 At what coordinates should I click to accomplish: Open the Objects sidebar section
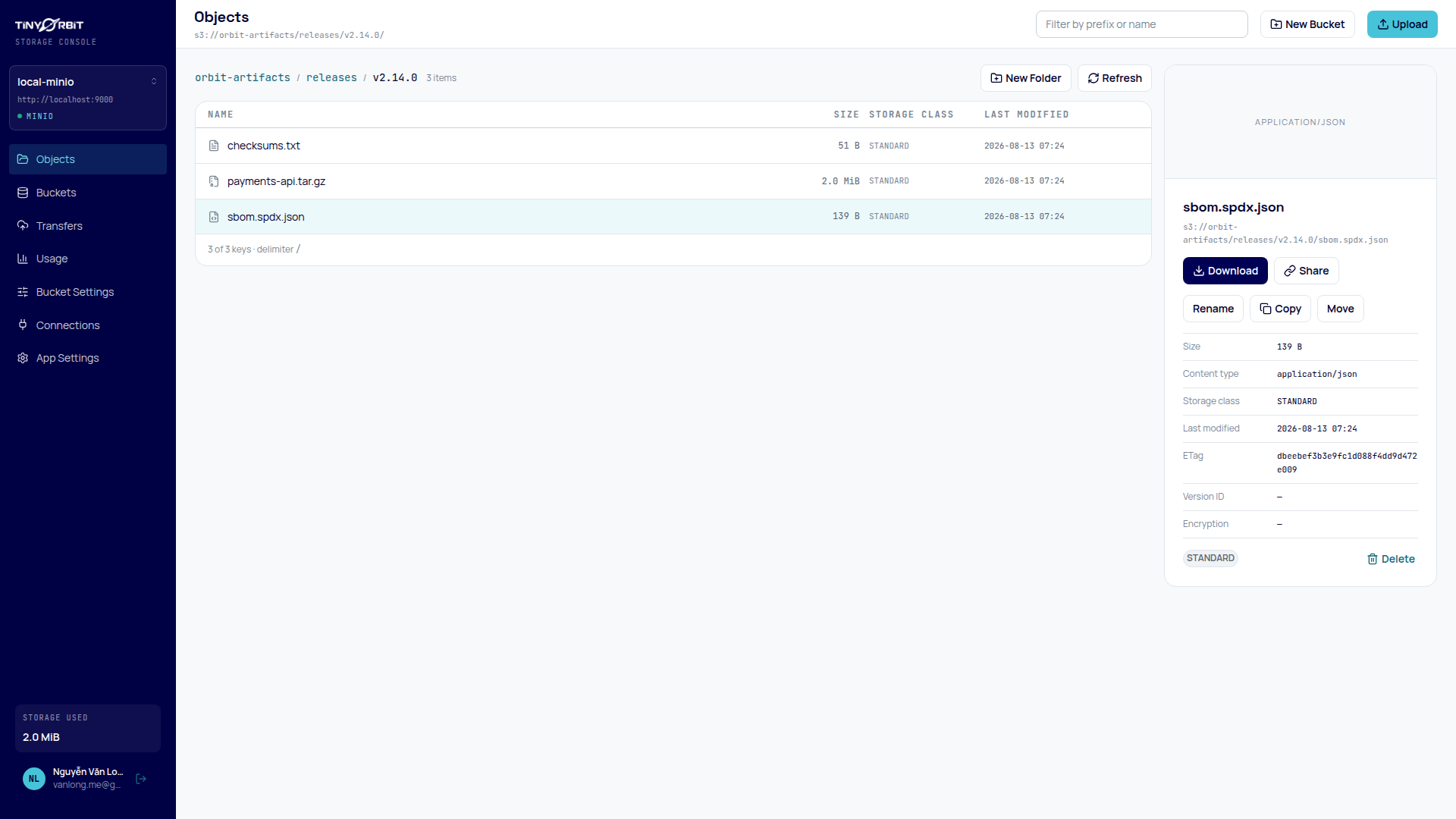pos(88,159)
